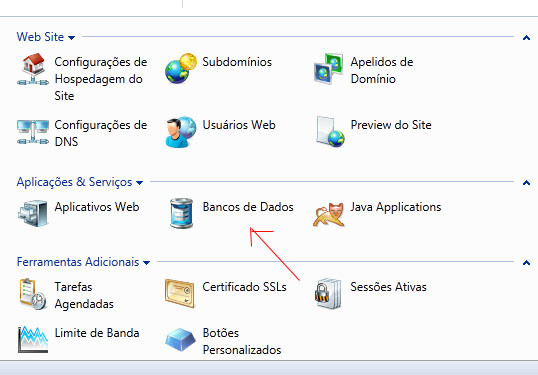538x375 pixels.
Task: Open Limite de Banda link
Action: tap(97, 333)
